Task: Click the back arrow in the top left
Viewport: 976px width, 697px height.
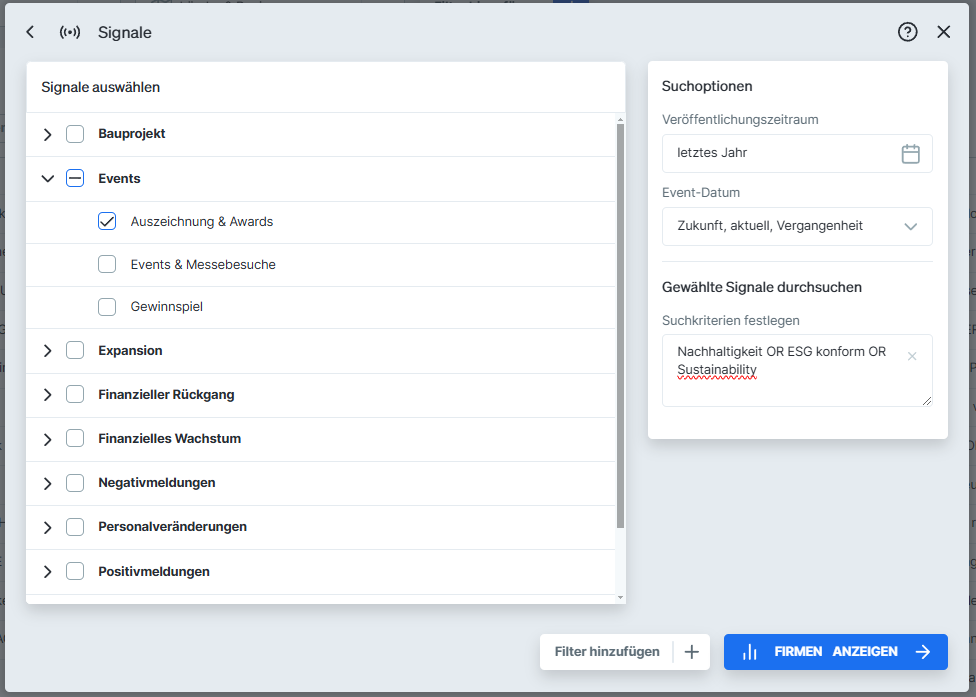Action: click(29, 31)
